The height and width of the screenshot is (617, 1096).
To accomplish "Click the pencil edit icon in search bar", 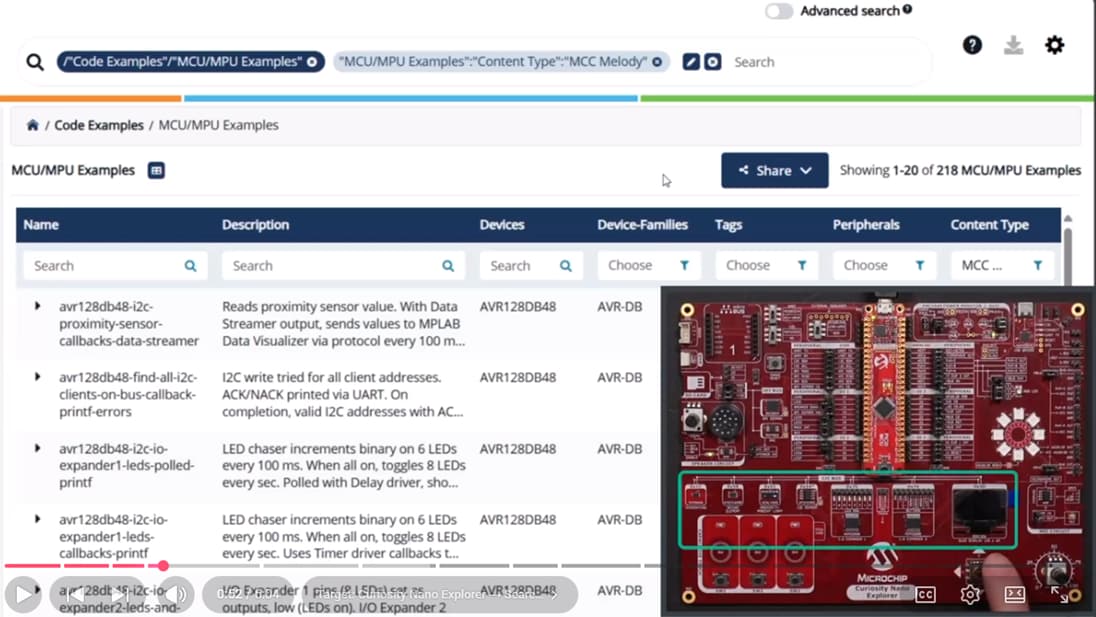I will (x=690, y=62).
